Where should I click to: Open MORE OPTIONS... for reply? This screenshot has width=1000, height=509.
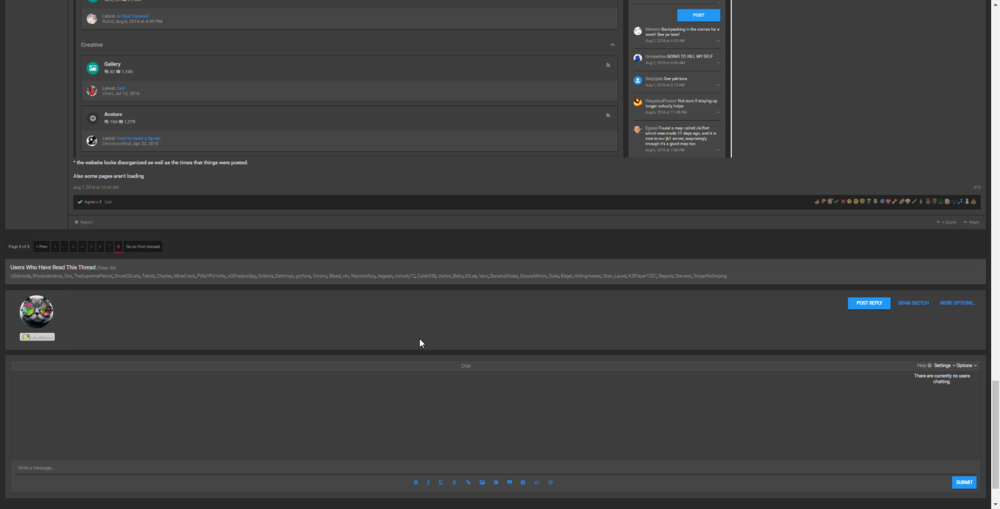coord(958,303)
